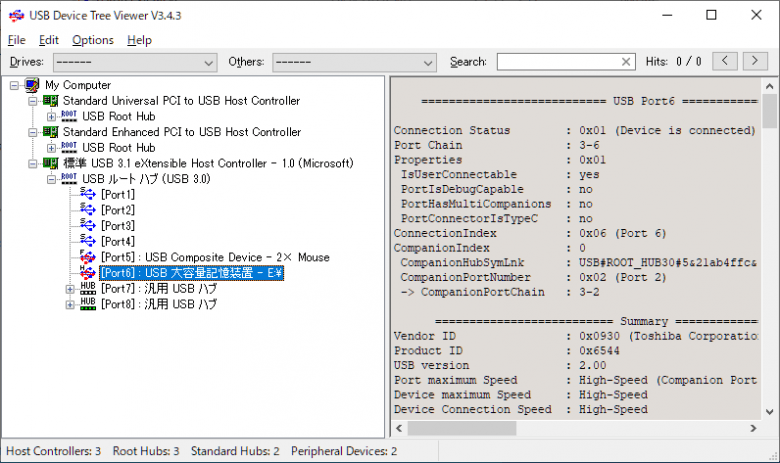
Task: Click the HUB icon beside [Port8]
Action: point(88,304)
